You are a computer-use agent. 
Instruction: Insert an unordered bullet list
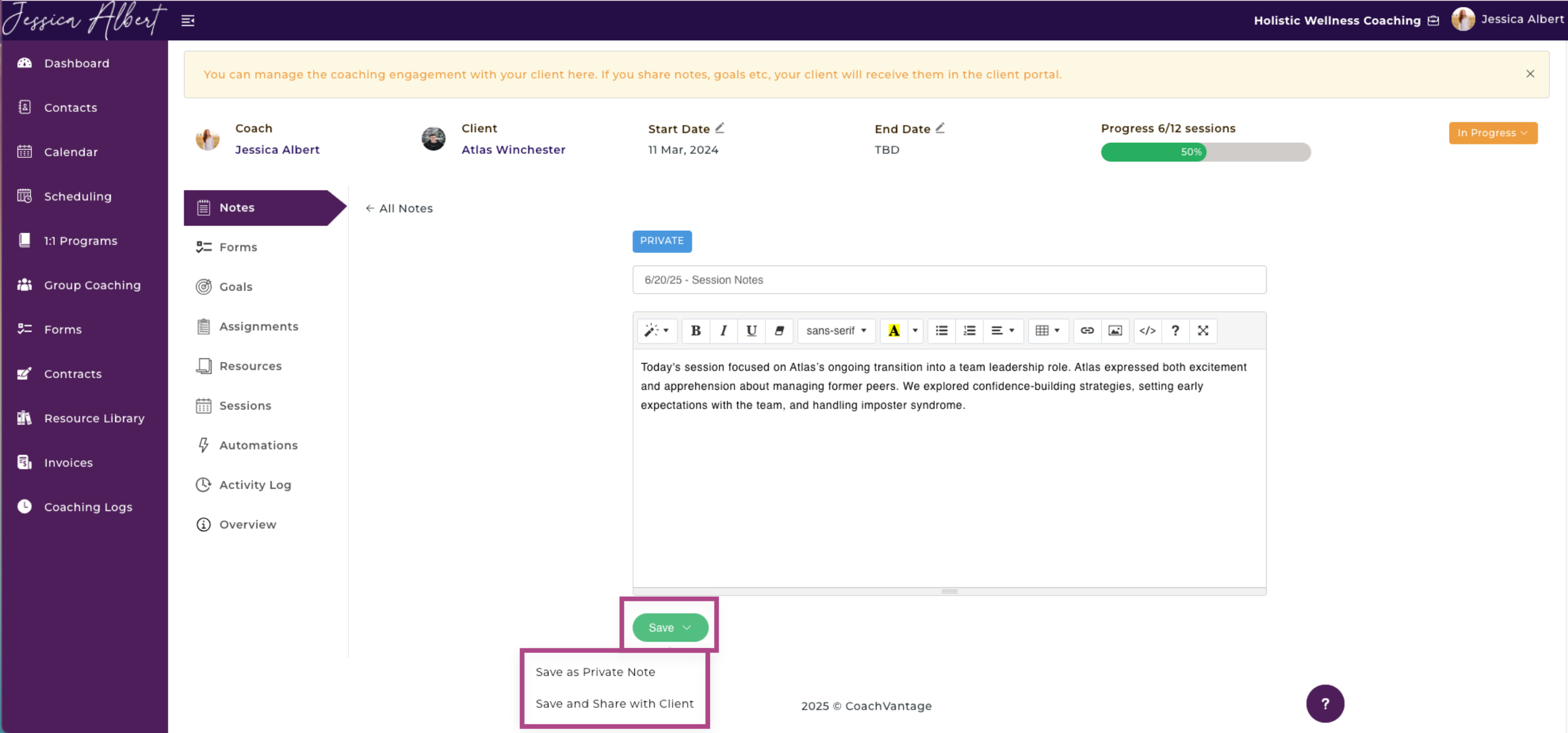tap(941, 331)
